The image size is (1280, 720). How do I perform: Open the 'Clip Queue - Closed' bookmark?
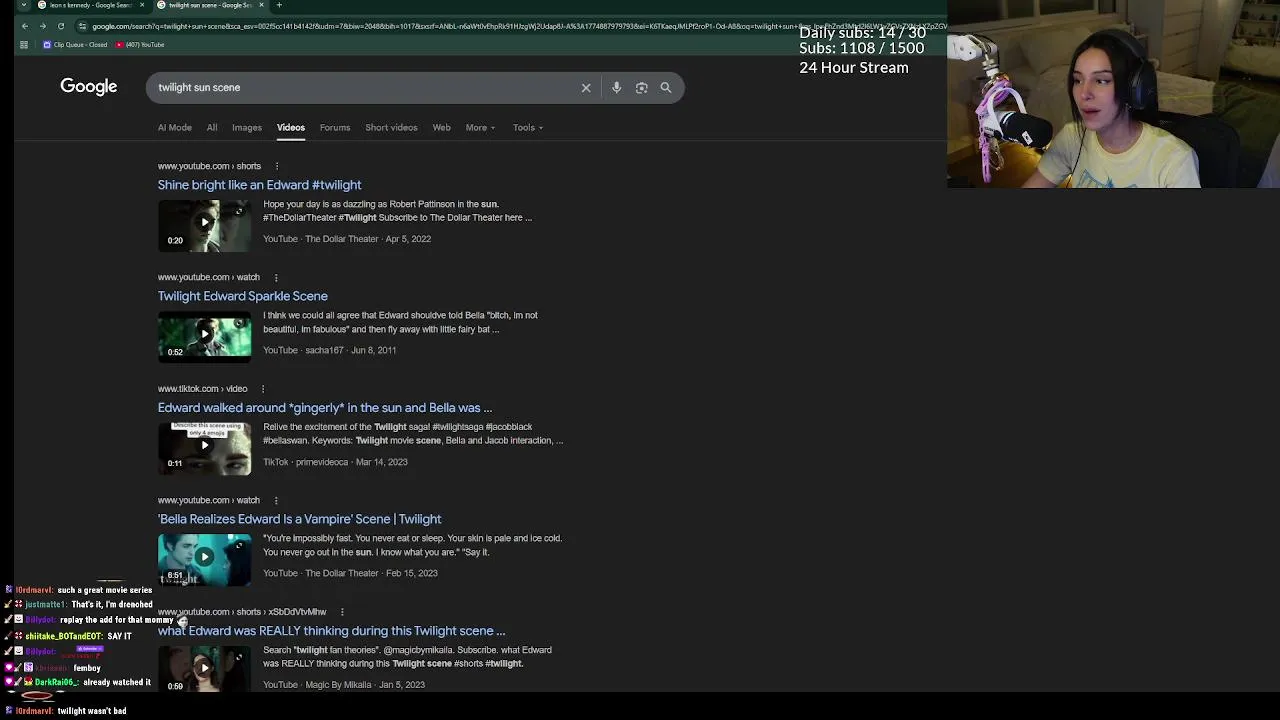(75, 45)
